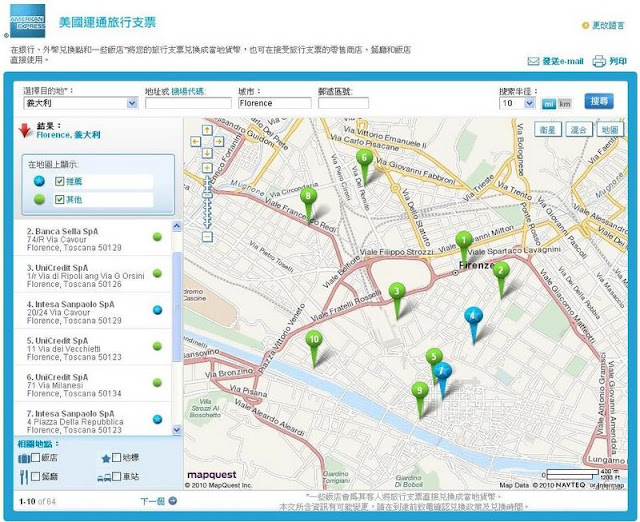This screenshot has height=522, width=640.
Task: Pan the map down arrow
Action: pyautogui.click(x=207, y=153)
